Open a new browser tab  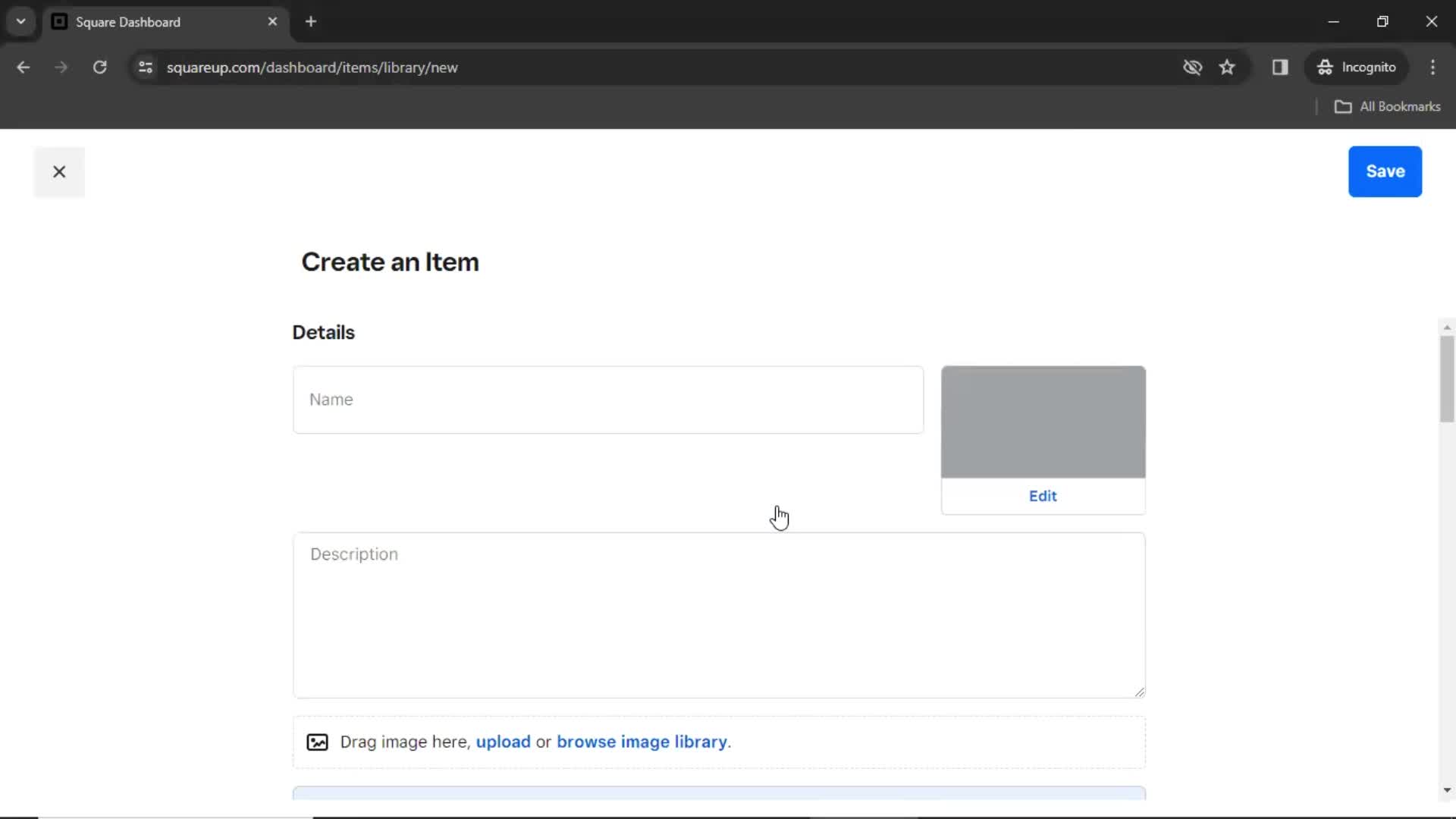tap(311, 22)
